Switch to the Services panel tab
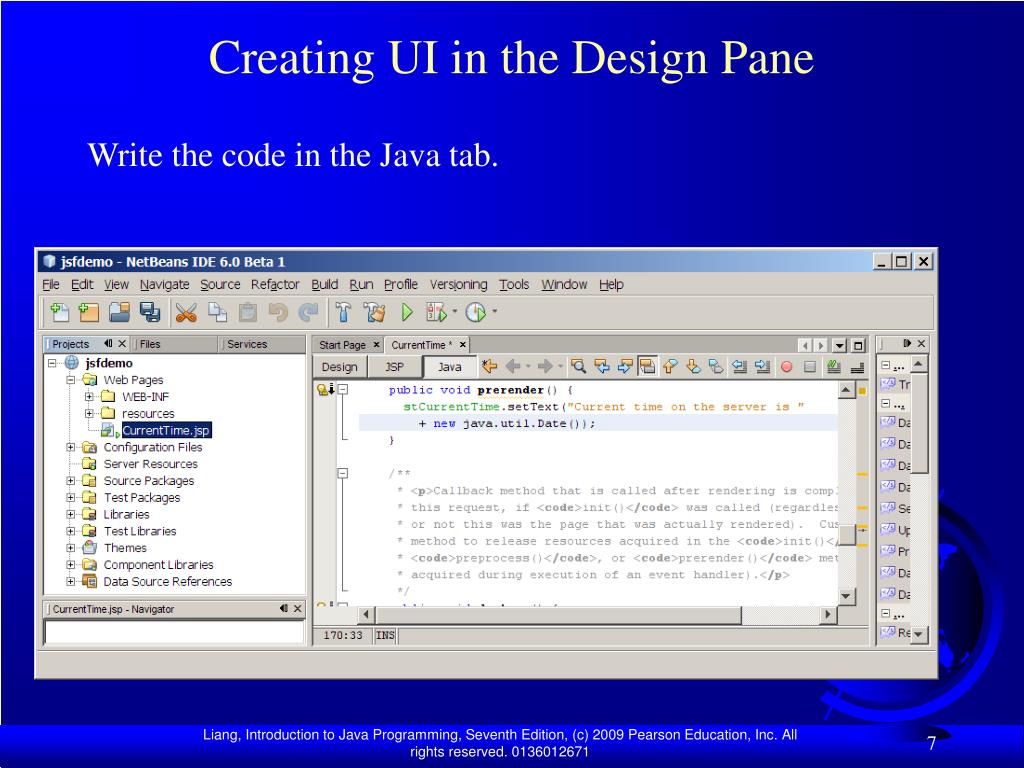This screenshot has width=1024, height=768. coord(247,344)
